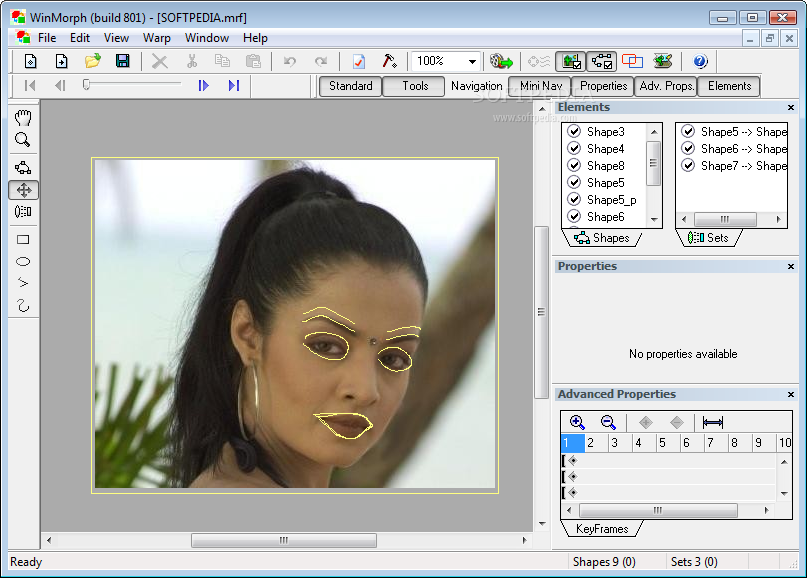Open the Help menu
The height and width of the screenshot is (578, 807).
coord(255,38)
